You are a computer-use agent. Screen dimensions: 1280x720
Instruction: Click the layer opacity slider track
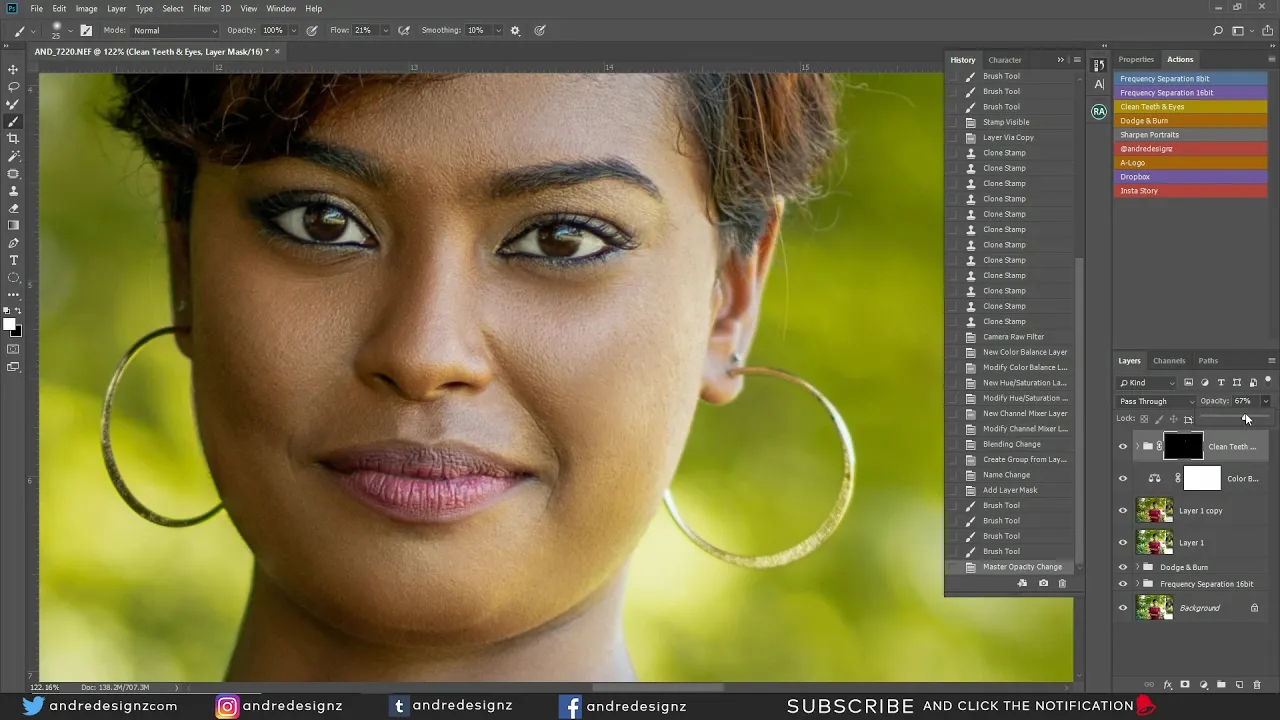tap(1235, 416)
